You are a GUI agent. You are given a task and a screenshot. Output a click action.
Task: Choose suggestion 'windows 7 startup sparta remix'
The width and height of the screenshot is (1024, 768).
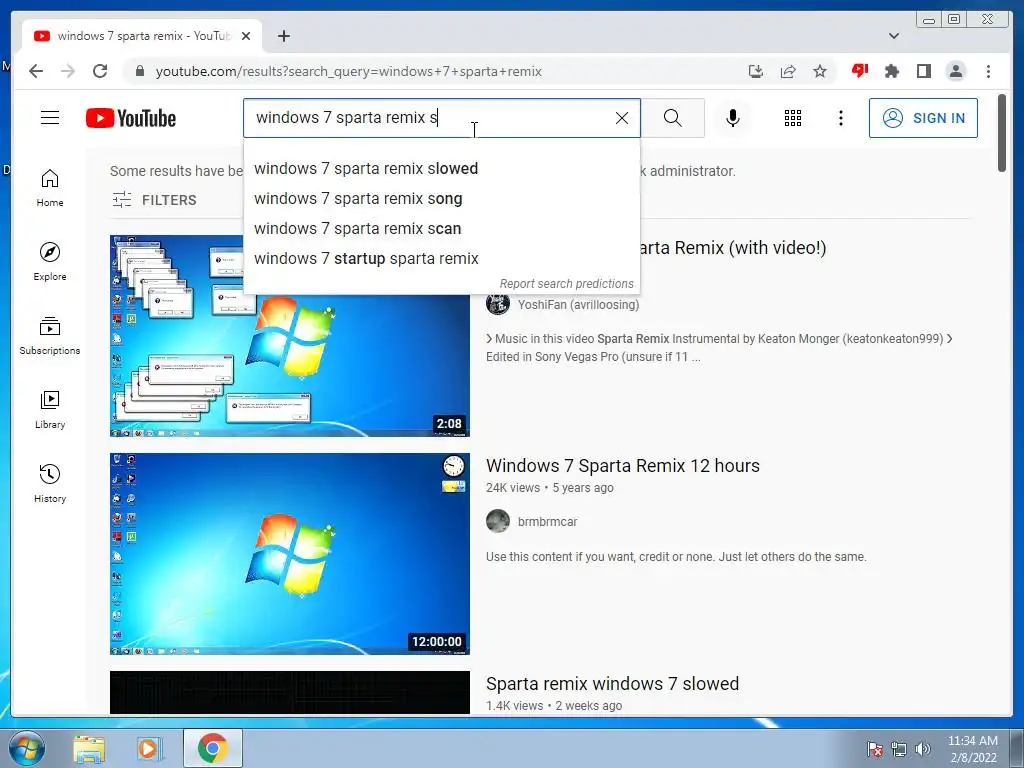(x=441, y=259)
